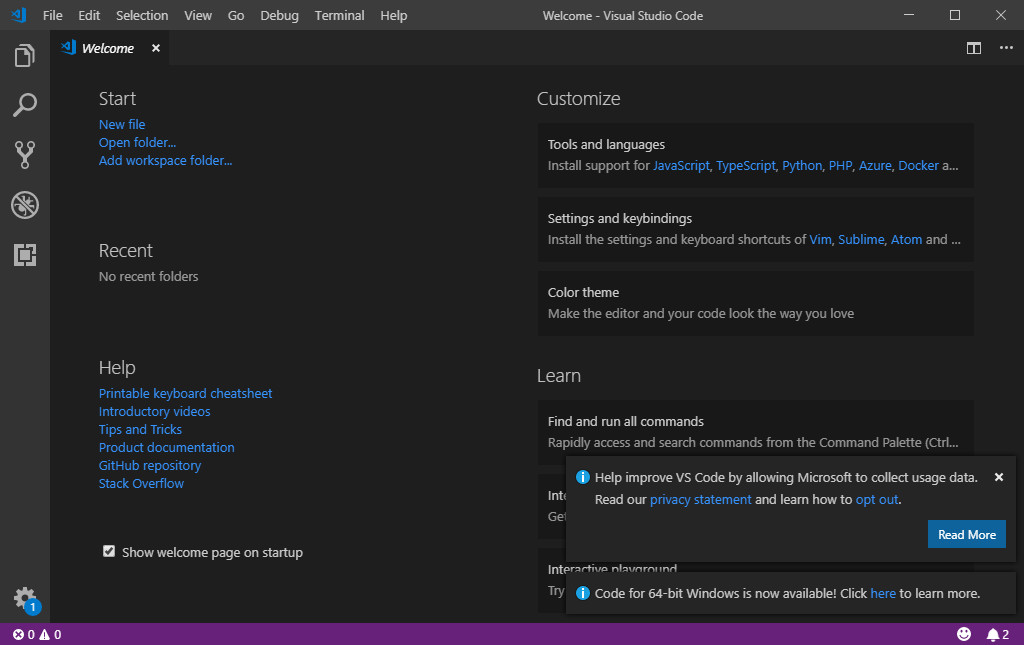Click the split editor icon
Viewport: 1024px width, 645px height.
[x=974, y=48]
